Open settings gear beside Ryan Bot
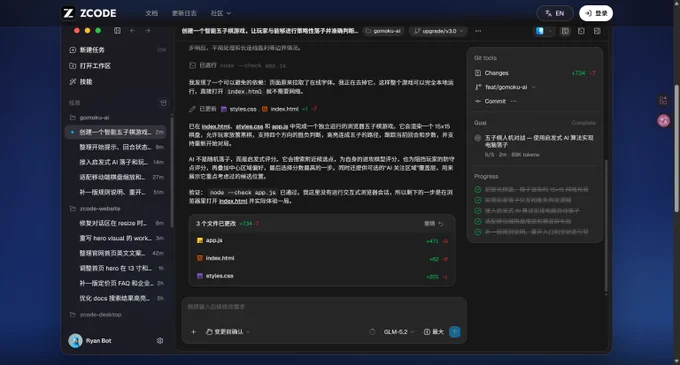This screenshot has width=680, height=365. pyautogui.click(x=160, y=341)
